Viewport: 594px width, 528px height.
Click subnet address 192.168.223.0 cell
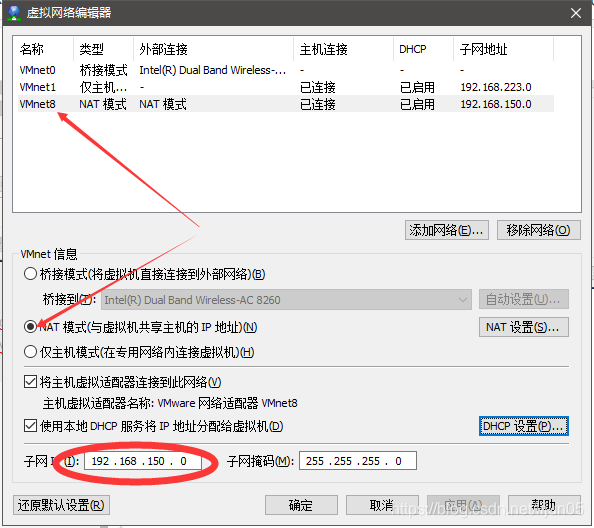pos(496,87)
